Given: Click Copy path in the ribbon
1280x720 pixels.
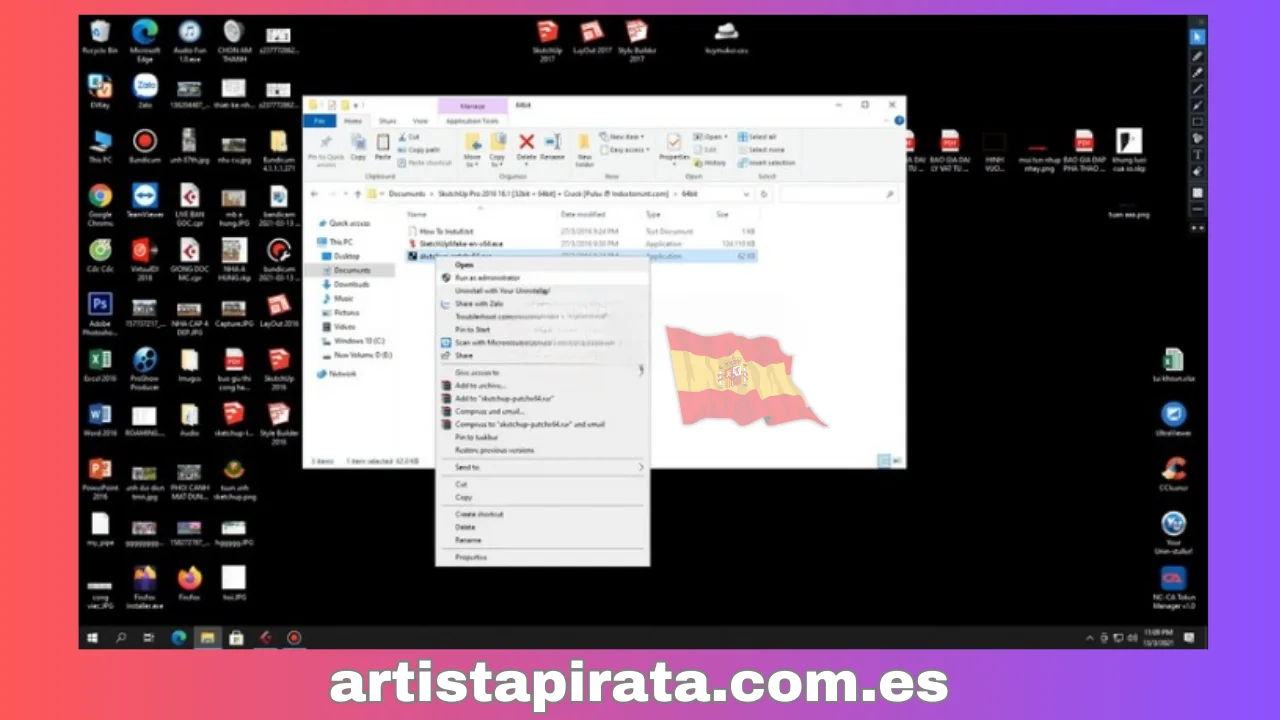Looking at the screenshot, I should 420,150.
